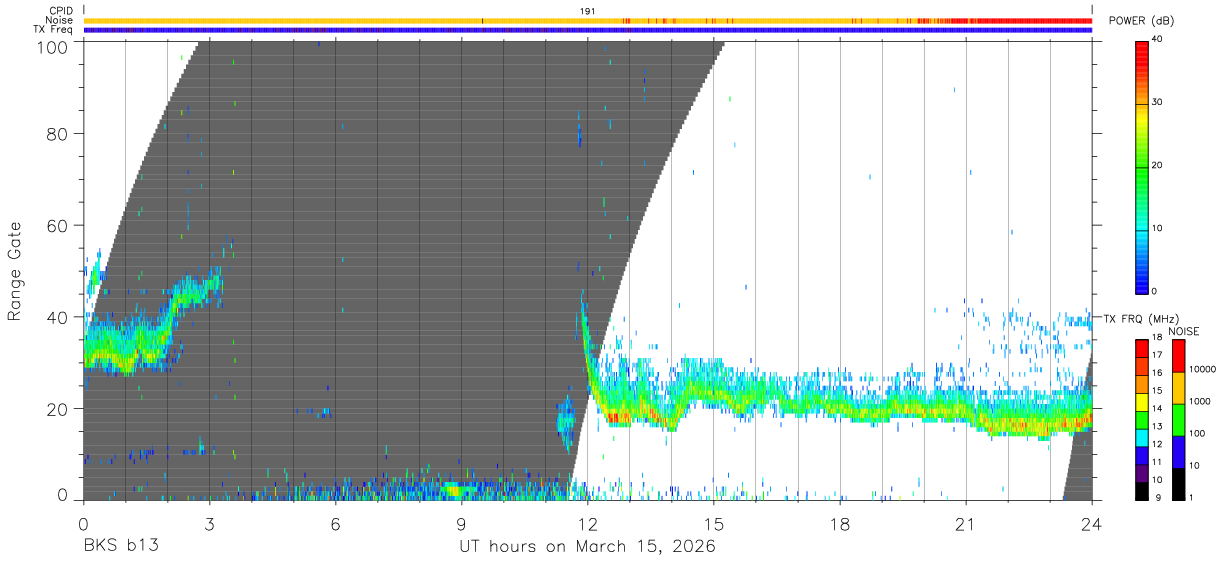Click the POWER (dB) legend title
This screenshot has height=567, width=1228.
(x=1141, y=21)
